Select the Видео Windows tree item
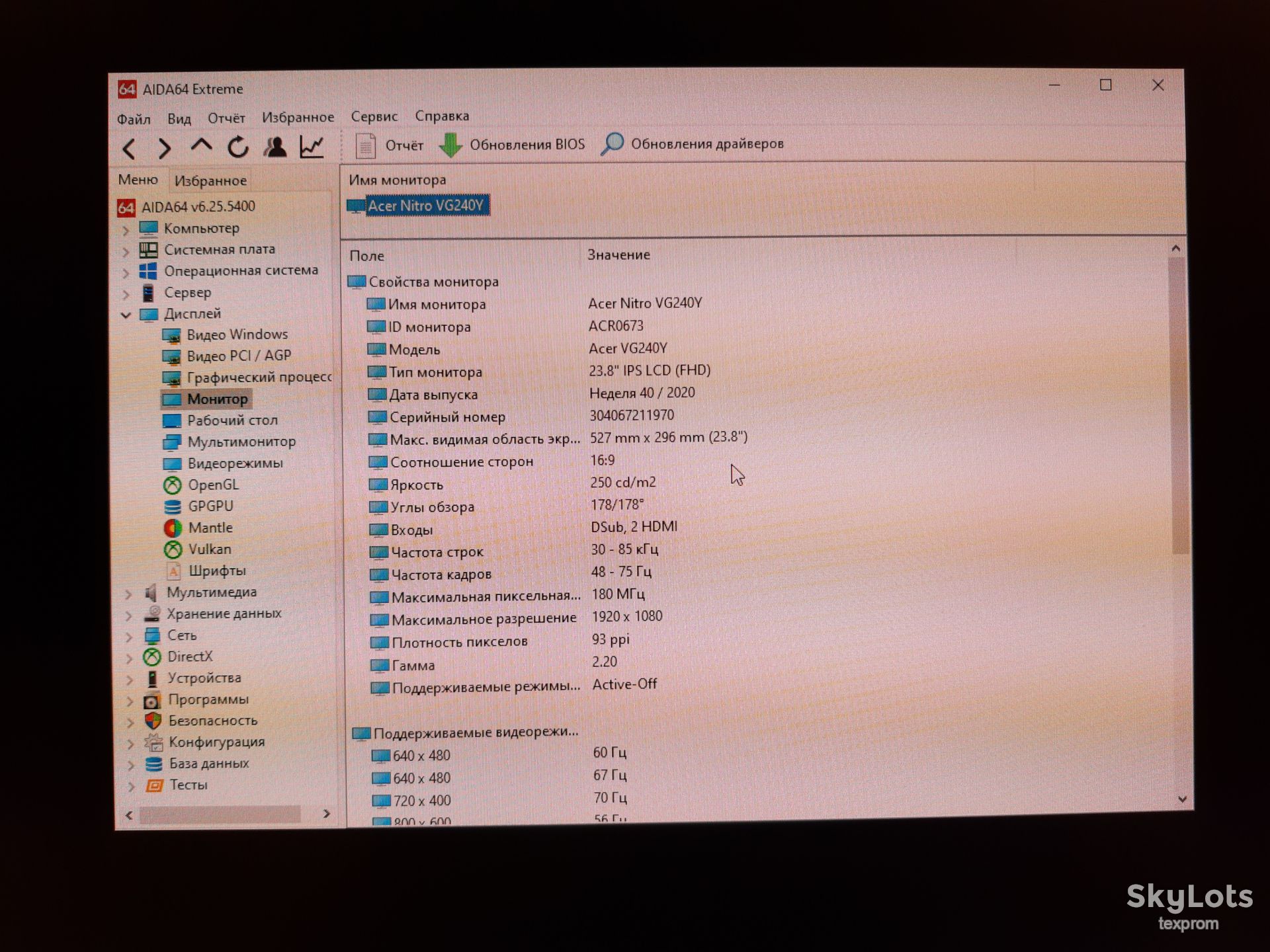The width and height of the screenshot is (1270, 952). 225,335
